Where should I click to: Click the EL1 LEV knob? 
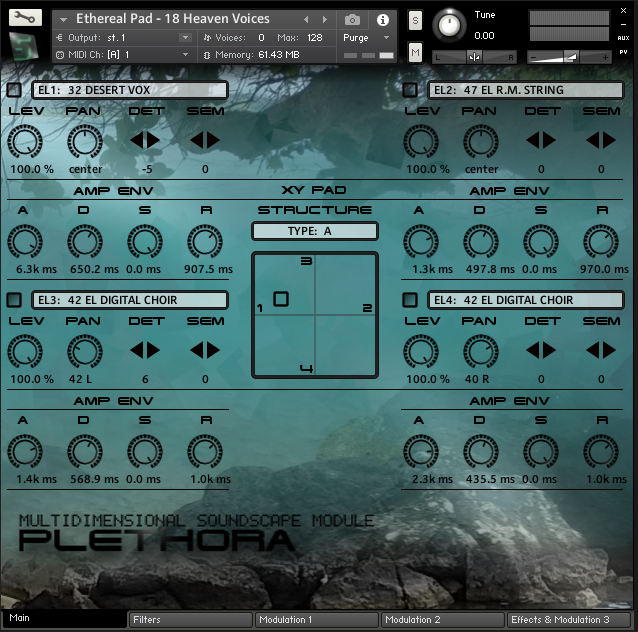(x=25, y=141)
